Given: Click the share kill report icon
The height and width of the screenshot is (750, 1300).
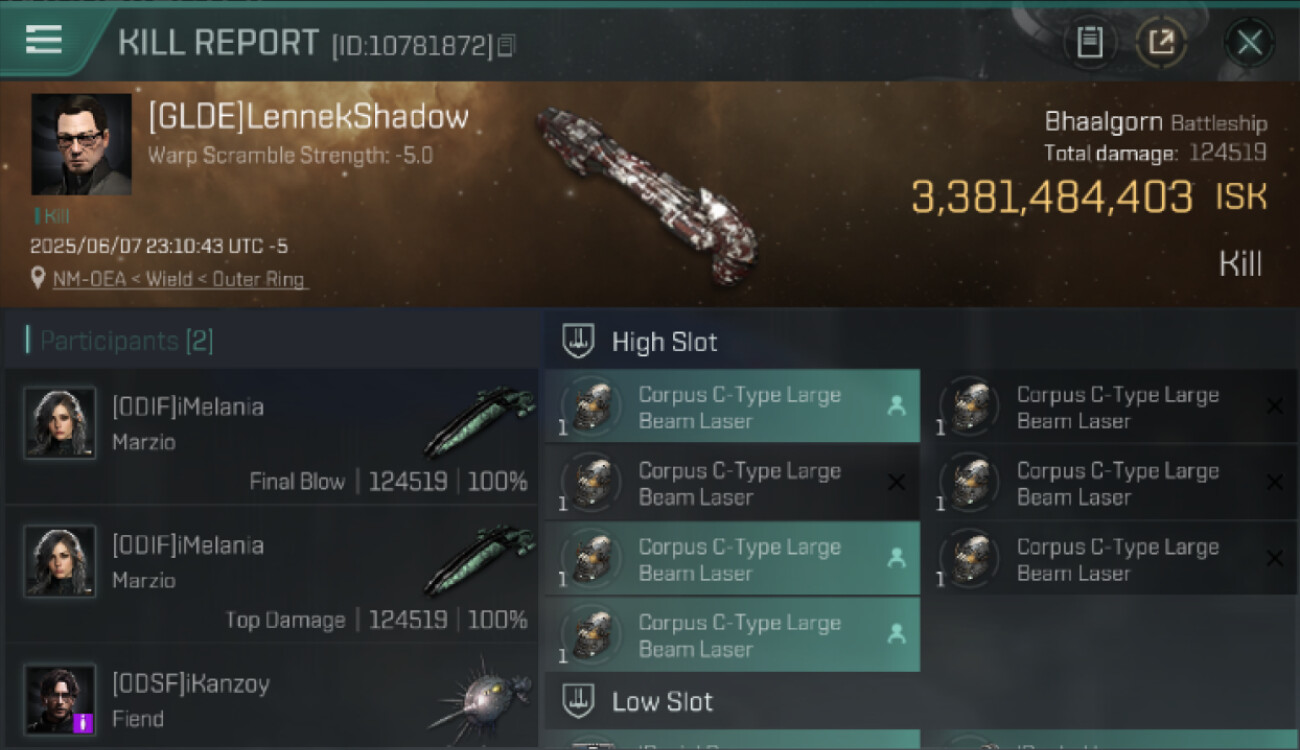Looking at the screenshot, I should point(1161,42).
